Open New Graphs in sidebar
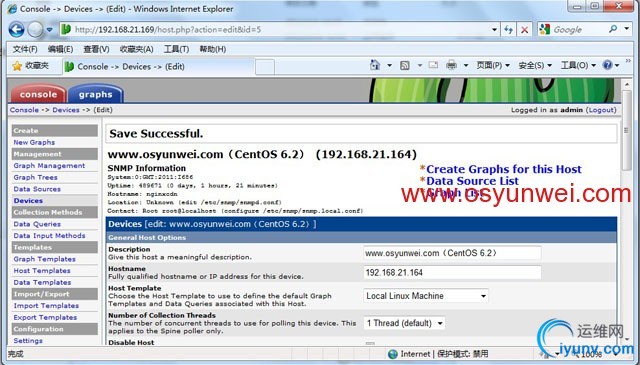Viewport: 640px width, 365px height. [34, 142]
